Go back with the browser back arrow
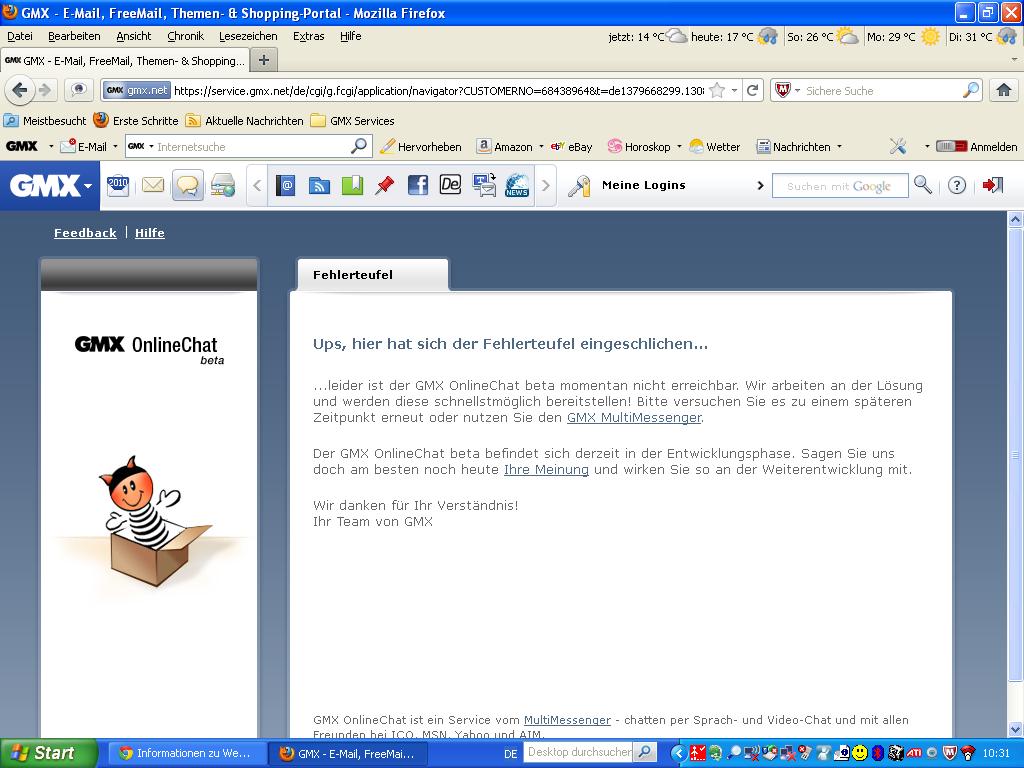This screenshot has height=768, width=1024. pos(20,90)
